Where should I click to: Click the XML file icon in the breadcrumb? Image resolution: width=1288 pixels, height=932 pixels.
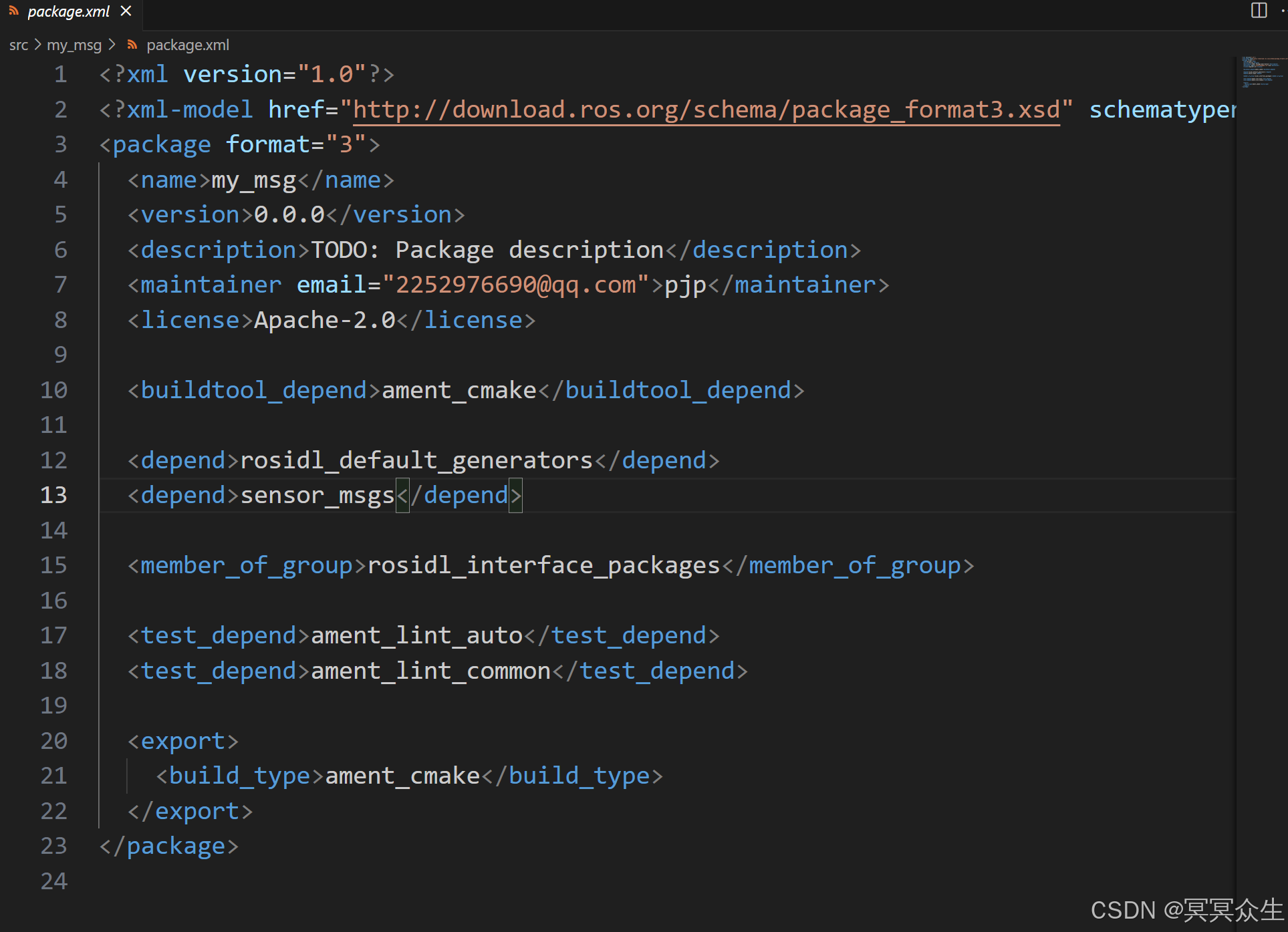tap(132, 45)
